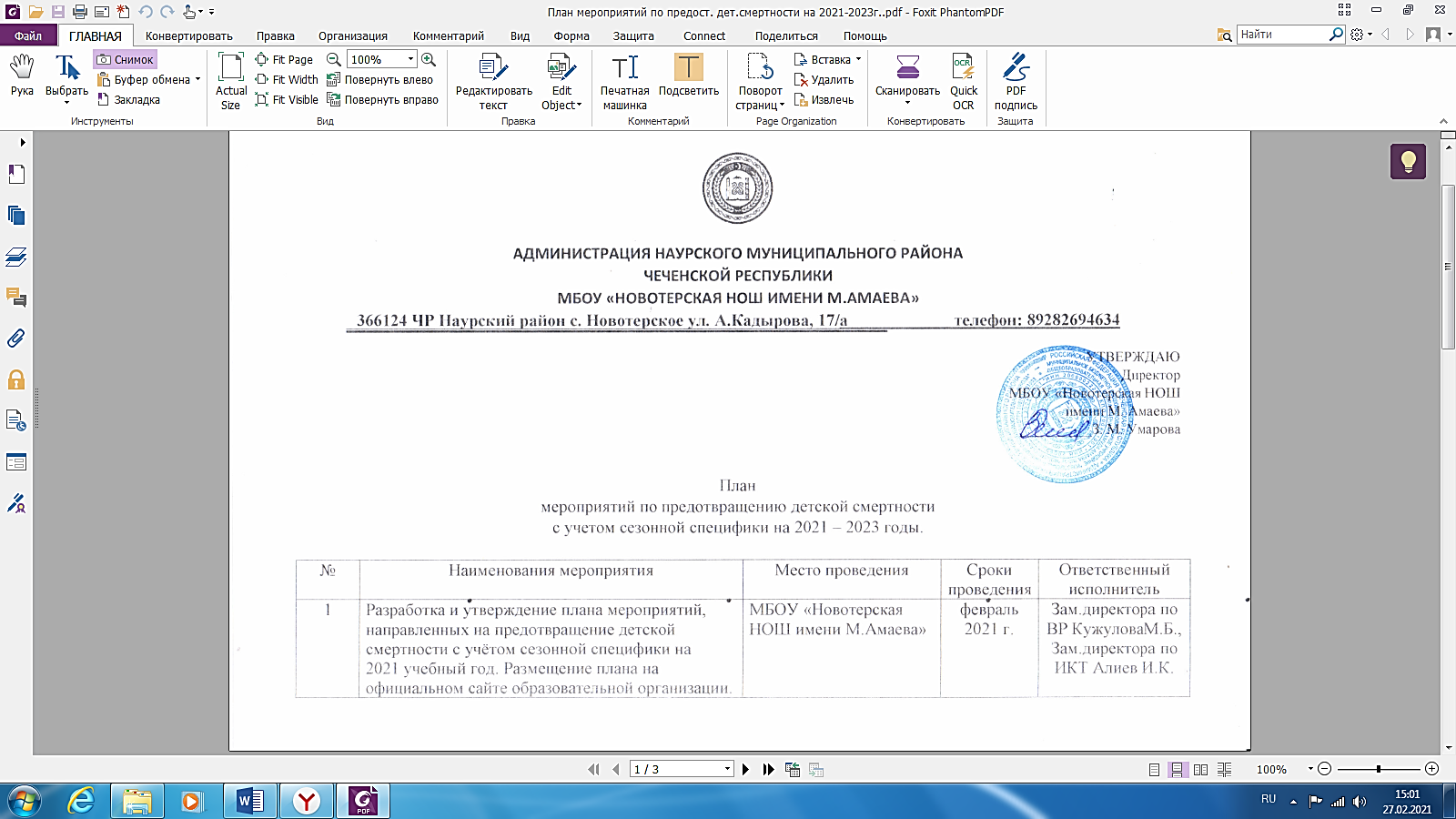This screenshot has width=1456, height=819.
Task: Go to the last page
Action: [769, 770]
